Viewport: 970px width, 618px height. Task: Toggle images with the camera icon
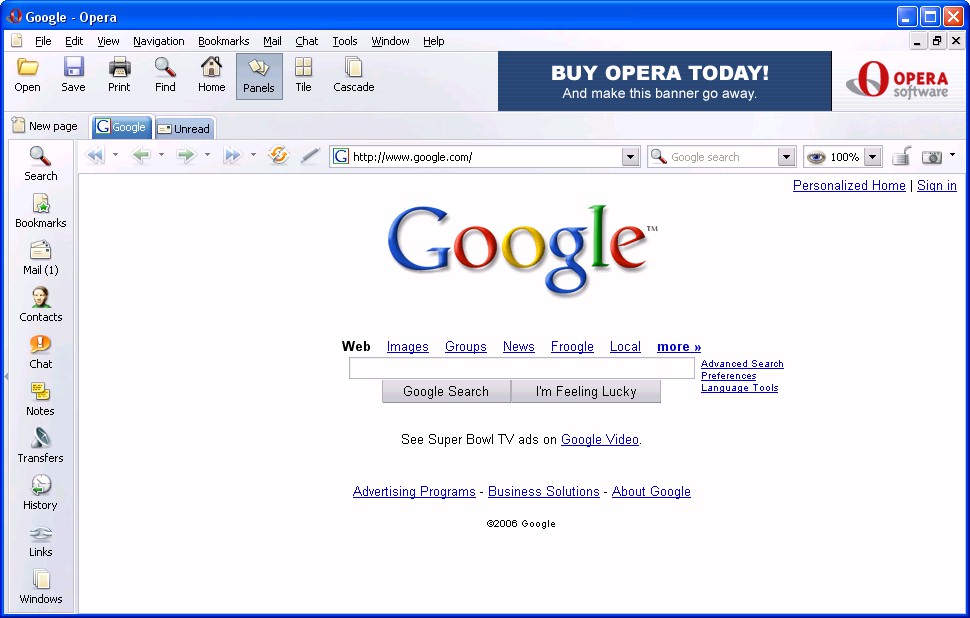(x=932, y=157)
